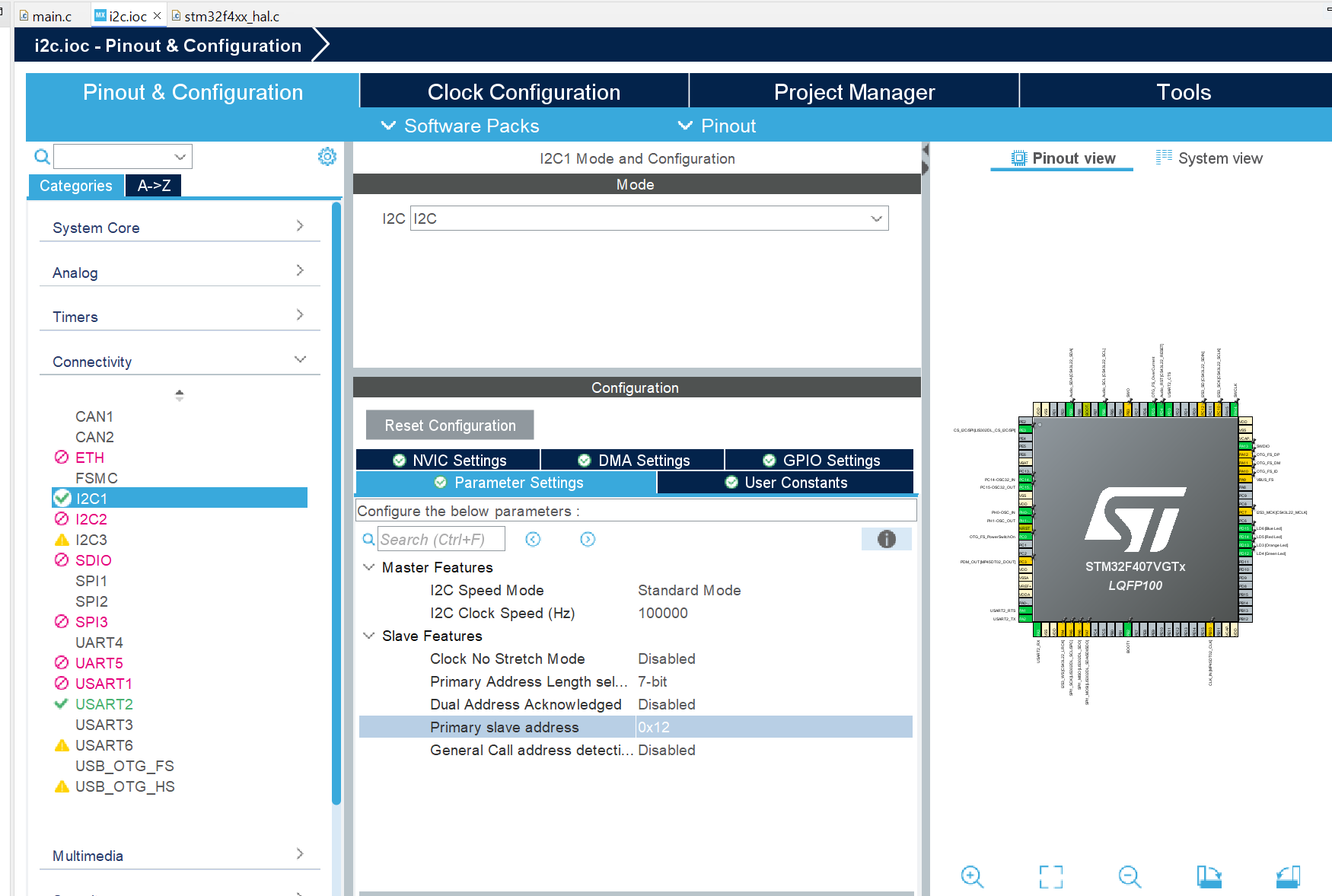This screenshot has height=896, width=1332.
Task: Click the red disabled icon beside ETH
Action: click(x=61, y=457)
